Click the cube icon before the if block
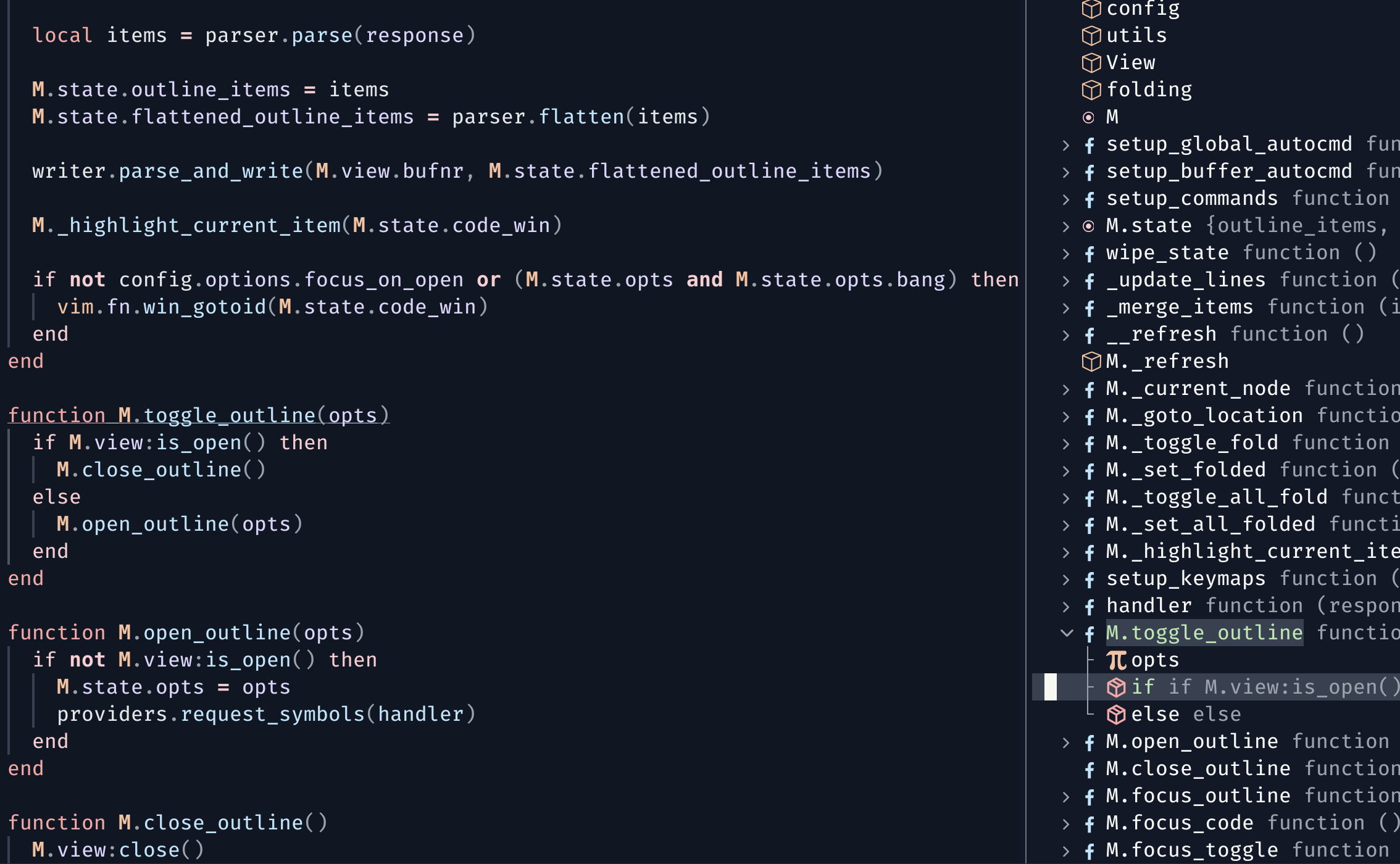Image resolution: width=1400 pixels, height=864 pixels. [1116, 687]
